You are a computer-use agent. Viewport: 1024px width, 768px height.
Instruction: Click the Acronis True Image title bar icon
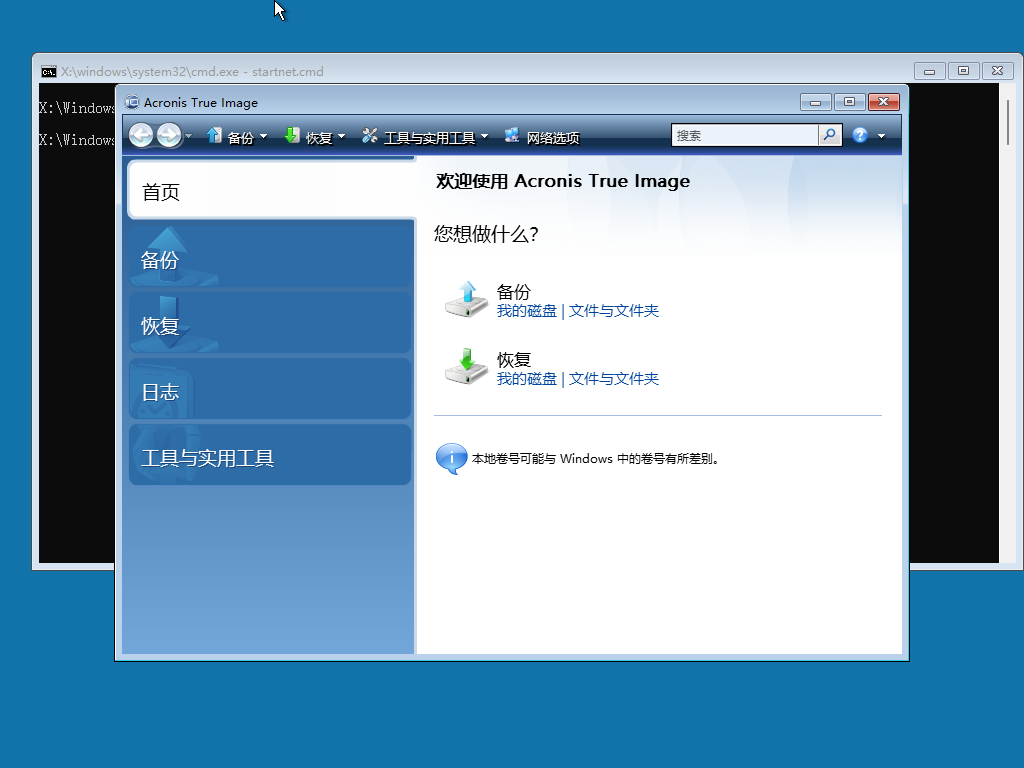coord(132,102)
